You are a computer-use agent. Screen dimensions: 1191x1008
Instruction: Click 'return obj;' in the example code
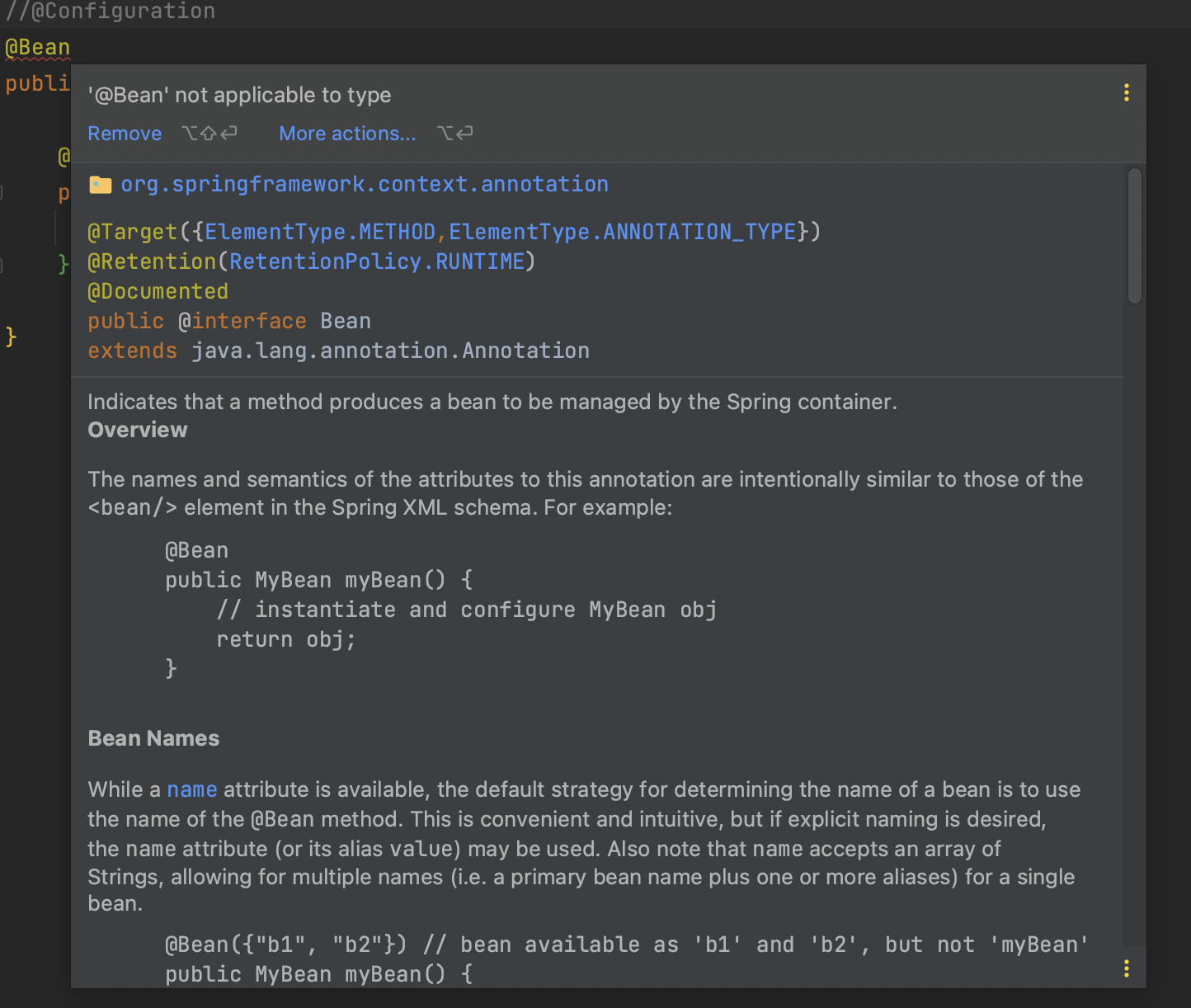(x=285, y=639)
